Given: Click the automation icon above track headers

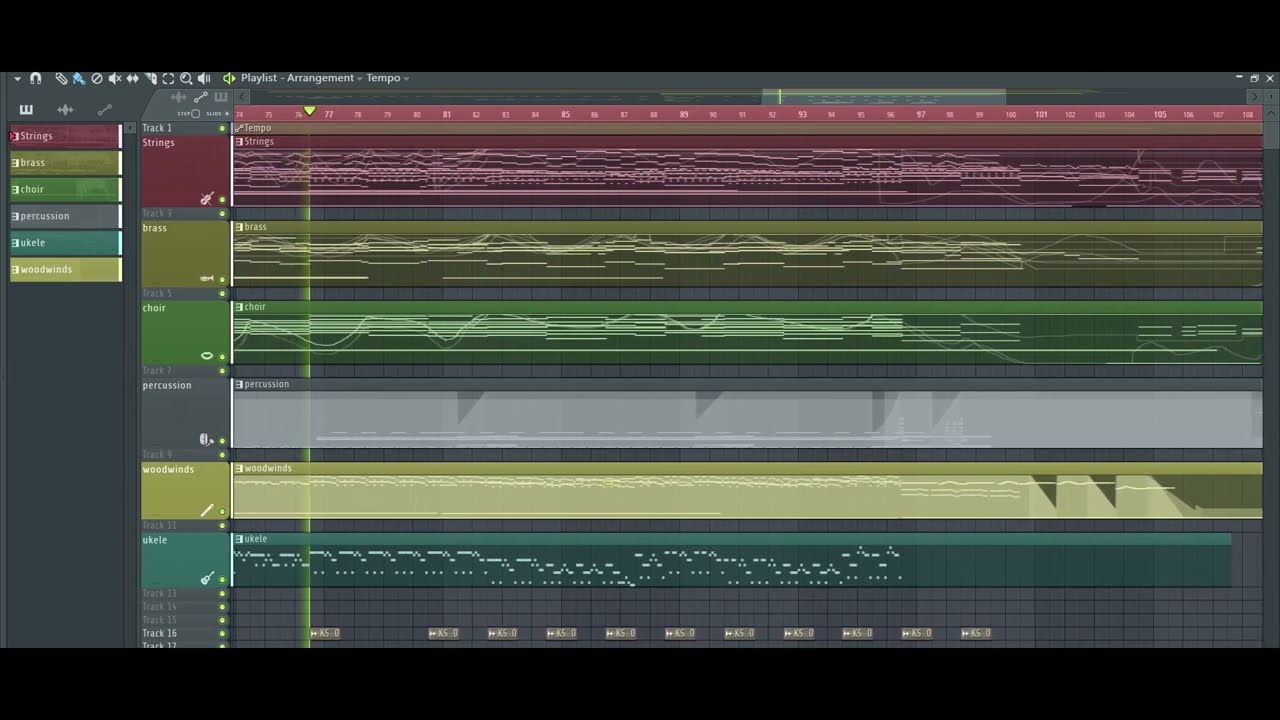Looking at the screenshot, I should (201, 97).
